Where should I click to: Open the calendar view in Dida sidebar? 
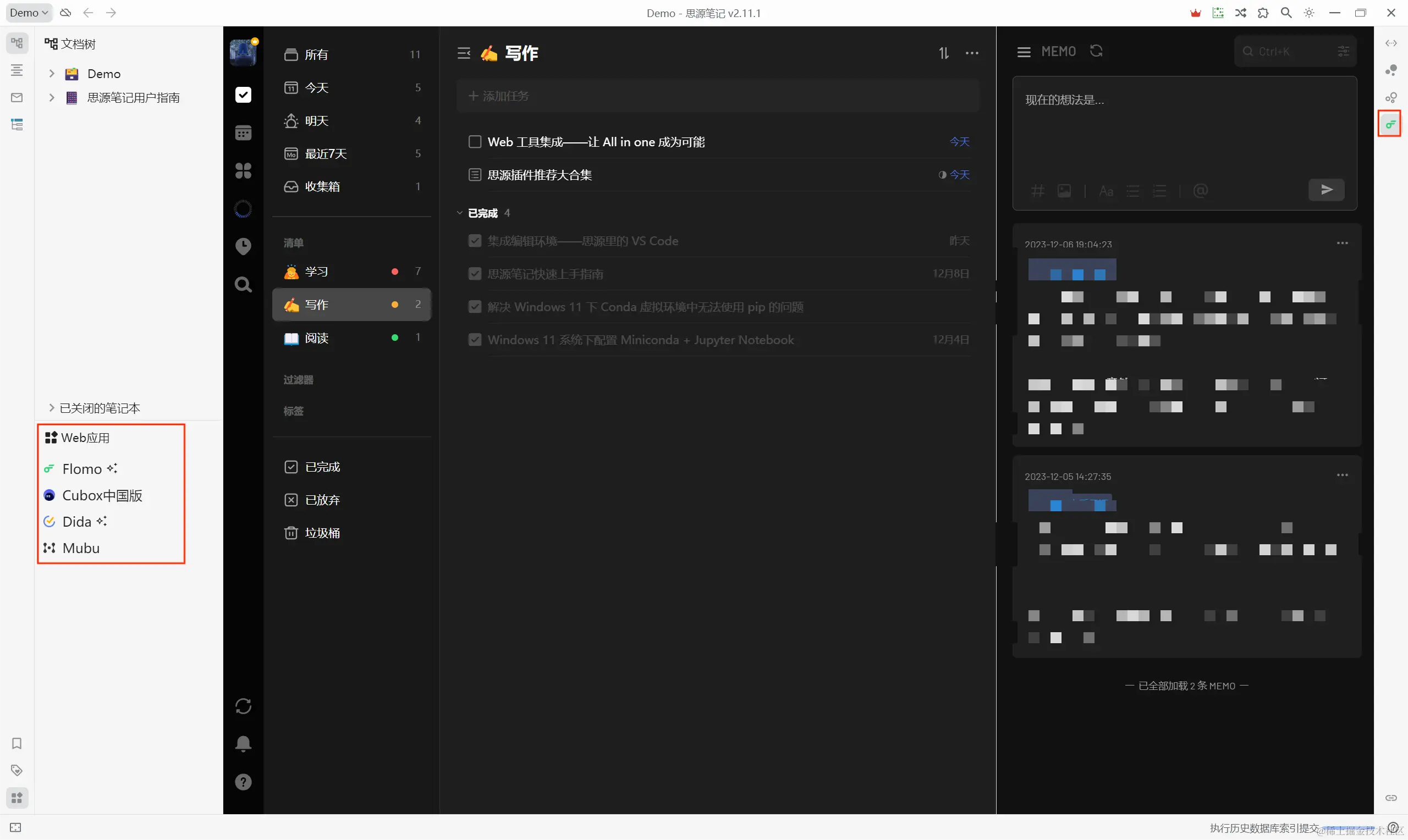(x=244, y=133)
